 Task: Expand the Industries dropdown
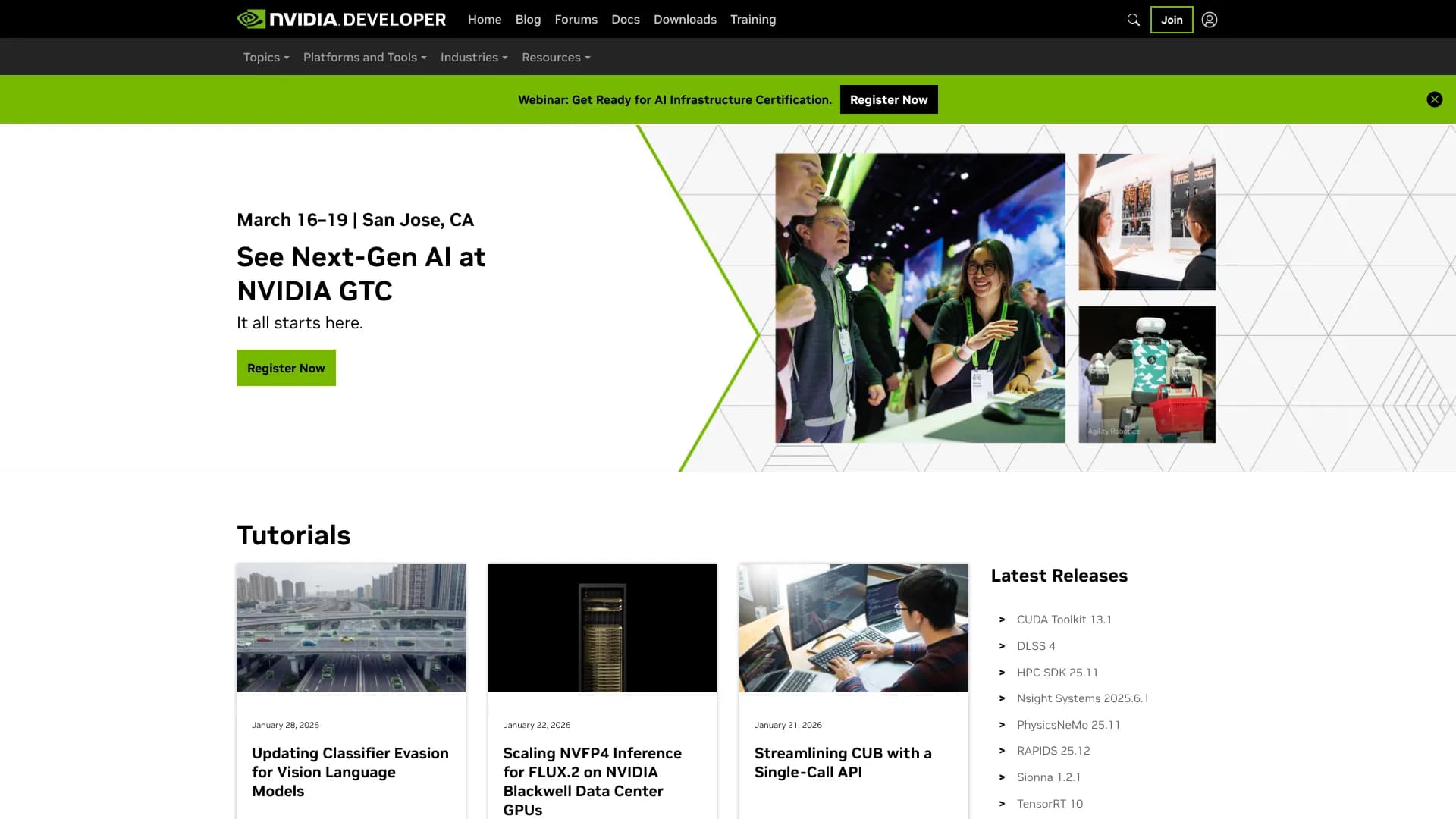click(x=473, y=57)
